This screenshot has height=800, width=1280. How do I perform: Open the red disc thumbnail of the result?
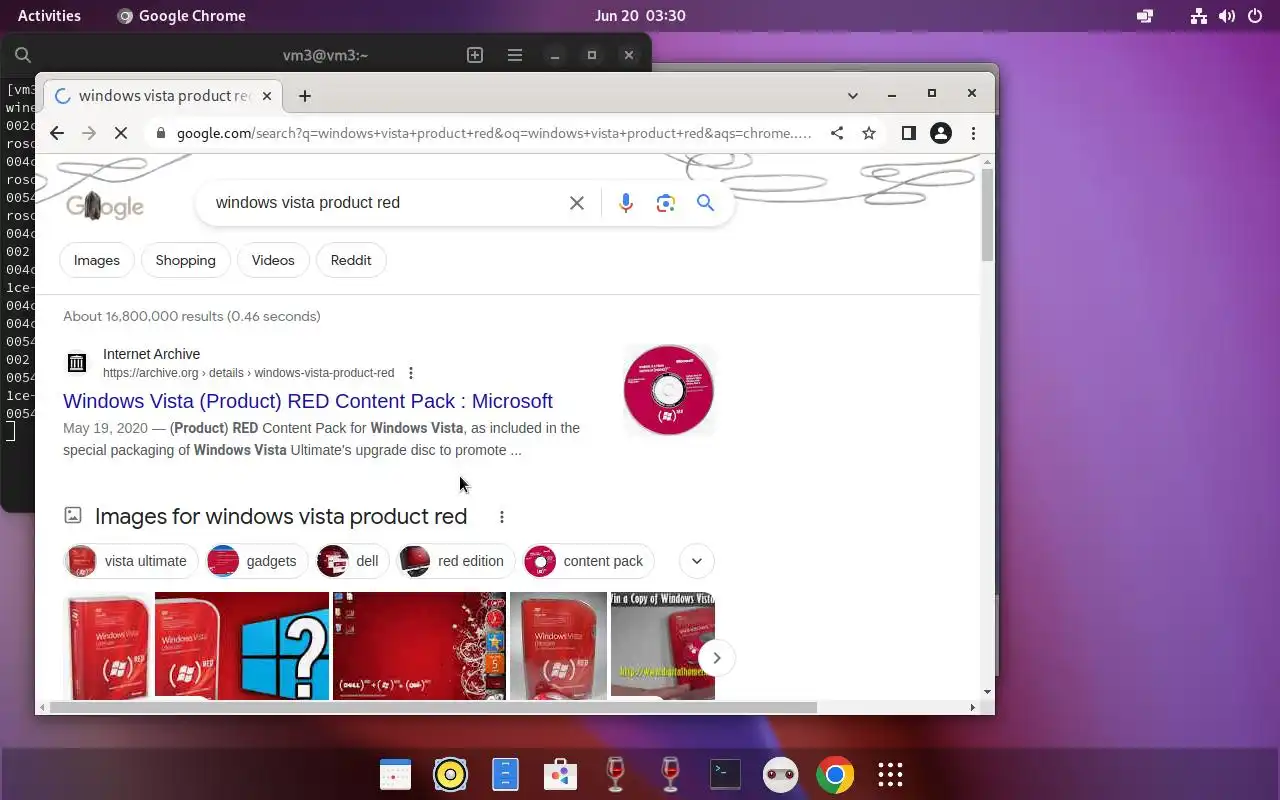[x=669, y=390]
